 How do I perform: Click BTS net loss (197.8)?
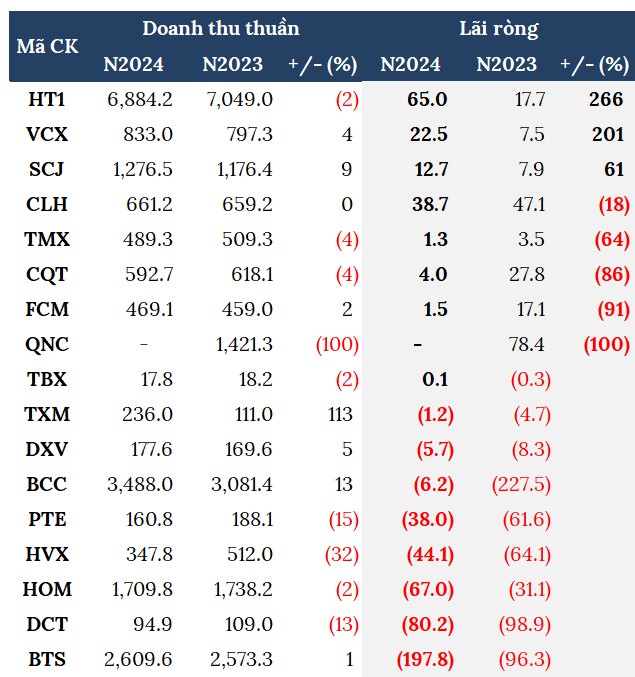tap(423, 659)
